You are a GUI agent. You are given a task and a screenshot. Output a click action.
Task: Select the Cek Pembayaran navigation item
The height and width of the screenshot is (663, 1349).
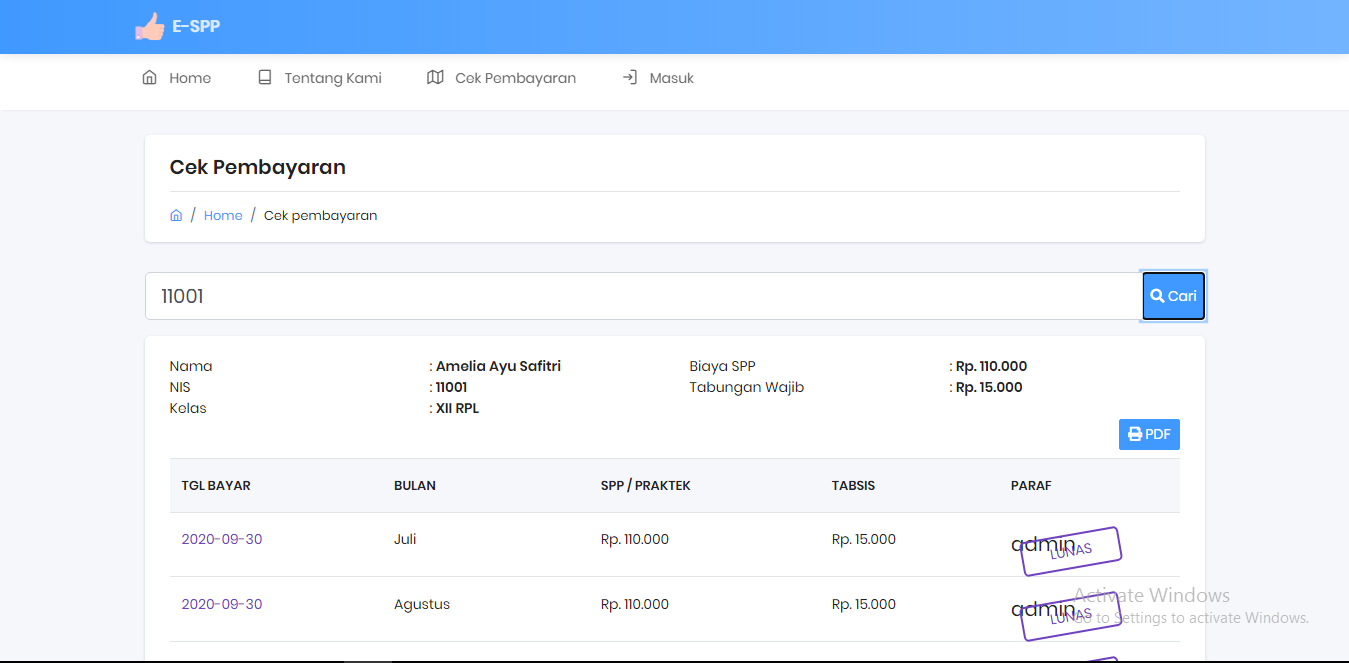[515, 78]
